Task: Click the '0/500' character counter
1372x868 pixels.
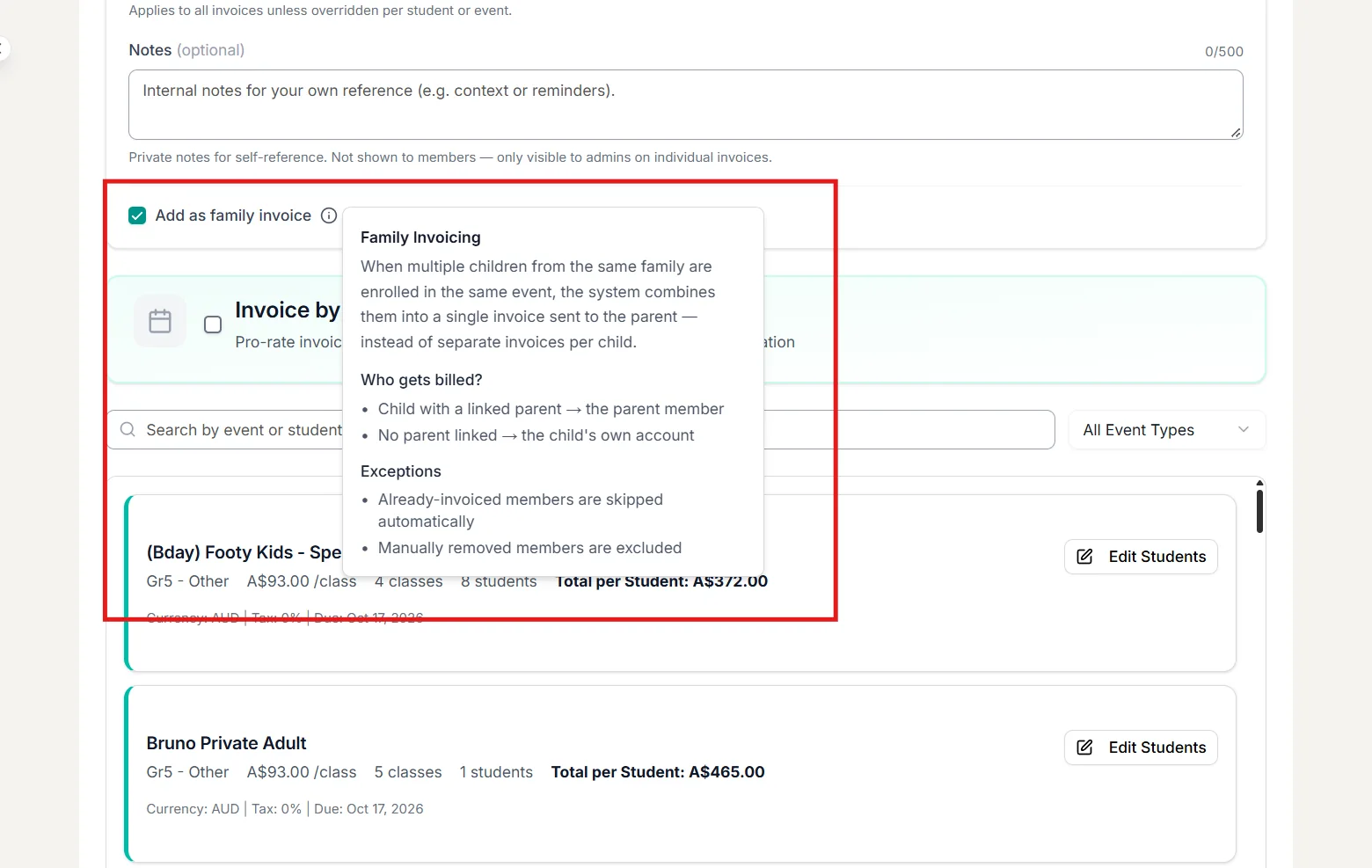Action: 1223,52
